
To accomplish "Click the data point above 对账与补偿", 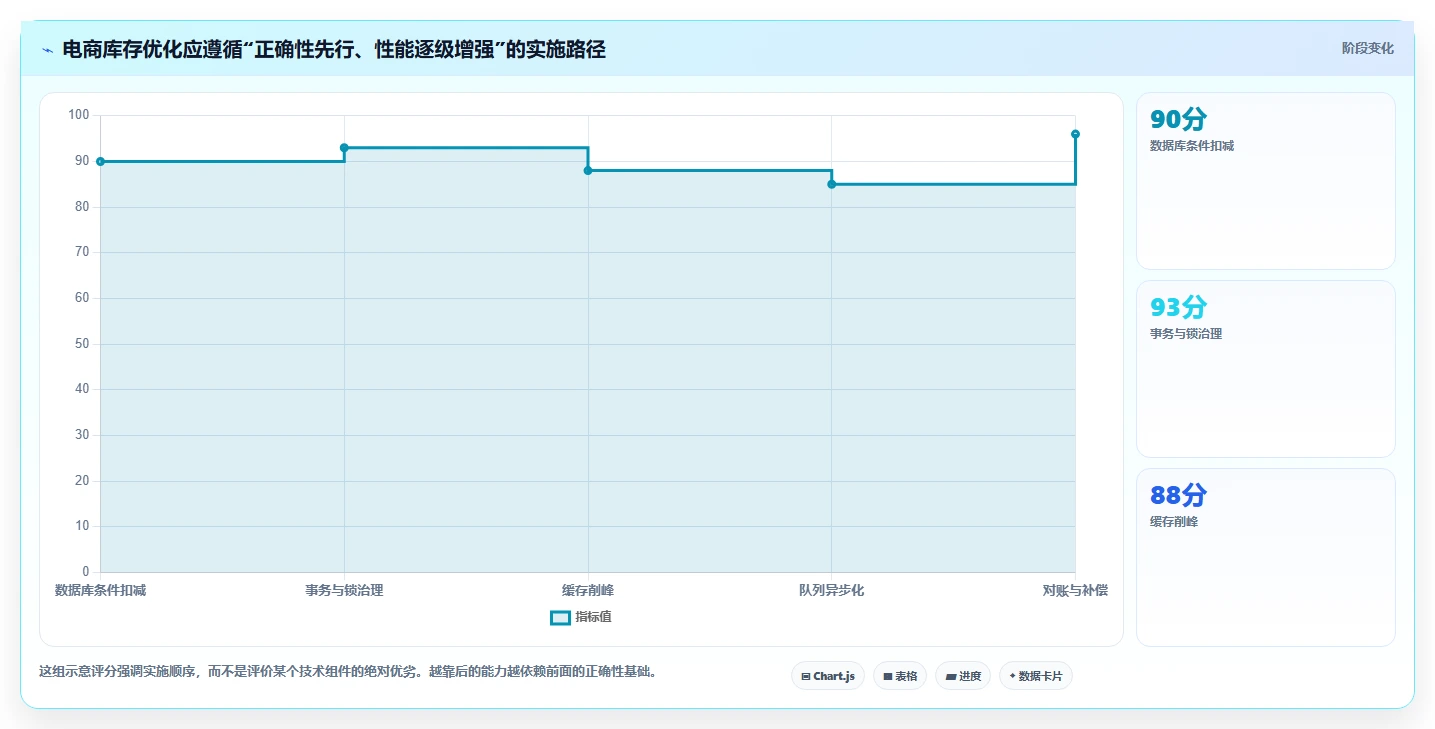I will [1075, 134].
